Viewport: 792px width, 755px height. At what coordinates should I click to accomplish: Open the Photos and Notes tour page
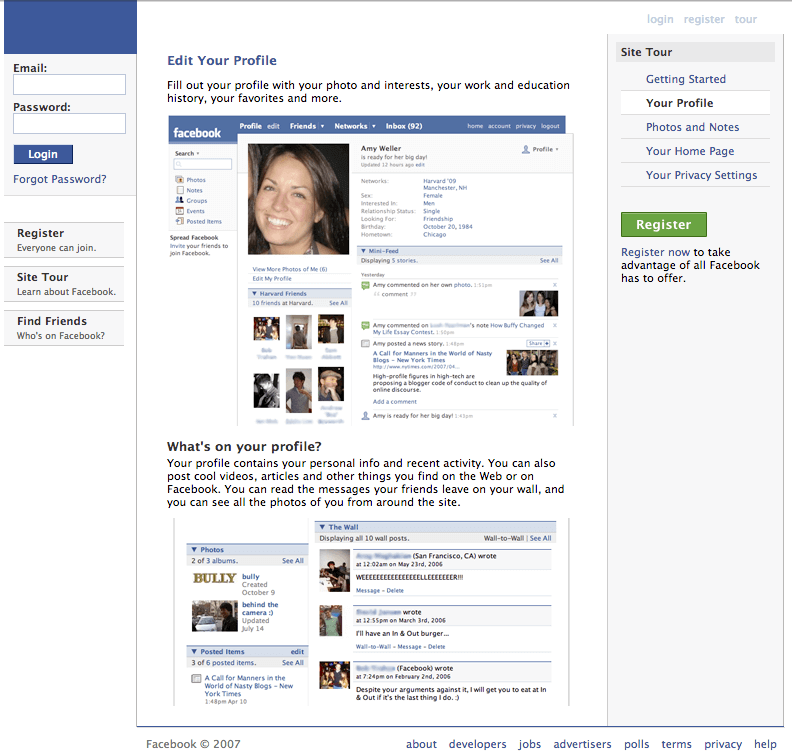tap(692, 127)
